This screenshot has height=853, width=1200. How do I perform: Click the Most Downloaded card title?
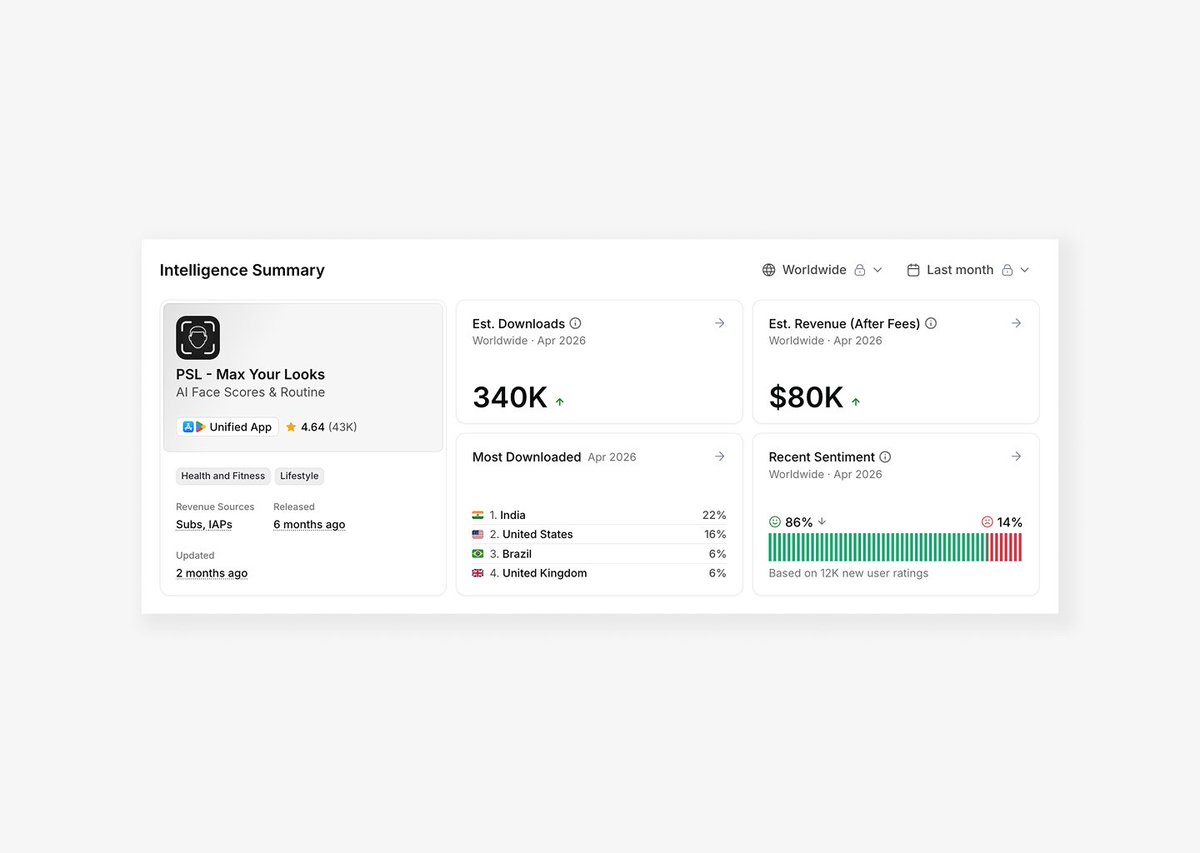point(526,457)
